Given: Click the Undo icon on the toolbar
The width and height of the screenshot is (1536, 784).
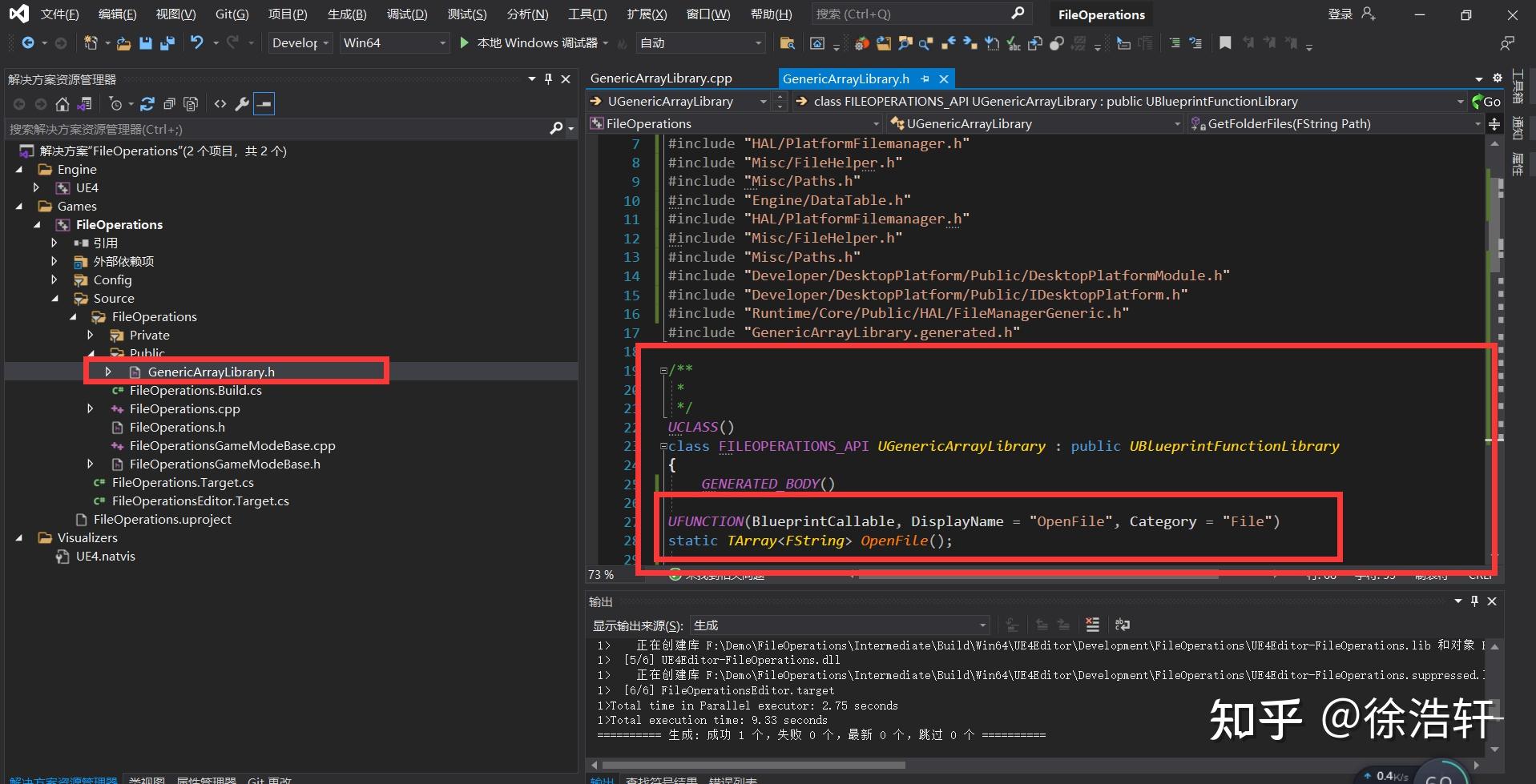Looking at the screenshot, I should coord(197,42).
